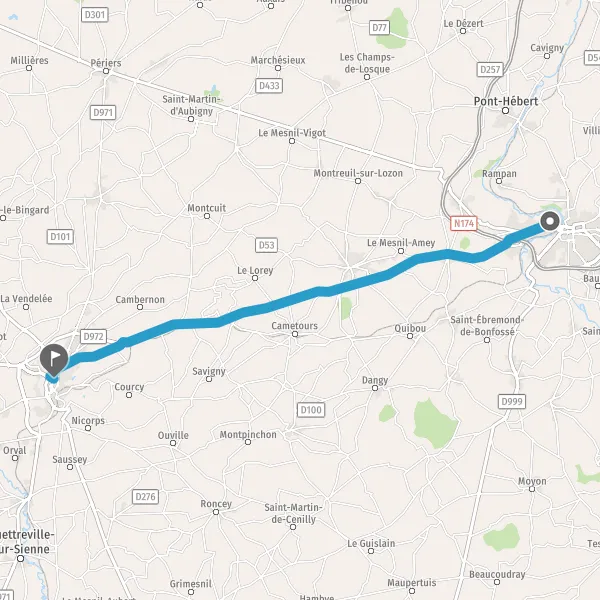This screenshot has height=600, width=600.
Task: Click the Saint-Martin-d'Aubigny label
Action: [x=191, y=105]
